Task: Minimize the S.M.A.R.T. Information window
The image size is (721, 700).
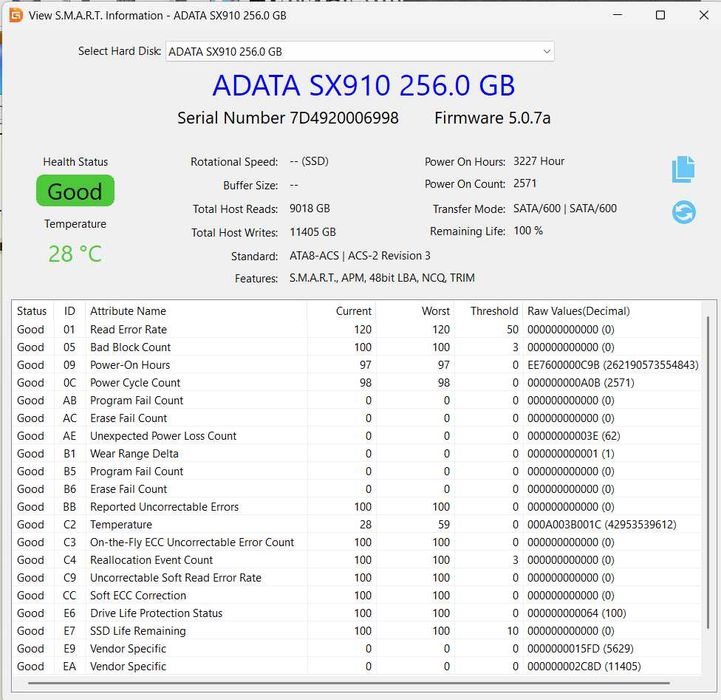Action: coord(618,15)
